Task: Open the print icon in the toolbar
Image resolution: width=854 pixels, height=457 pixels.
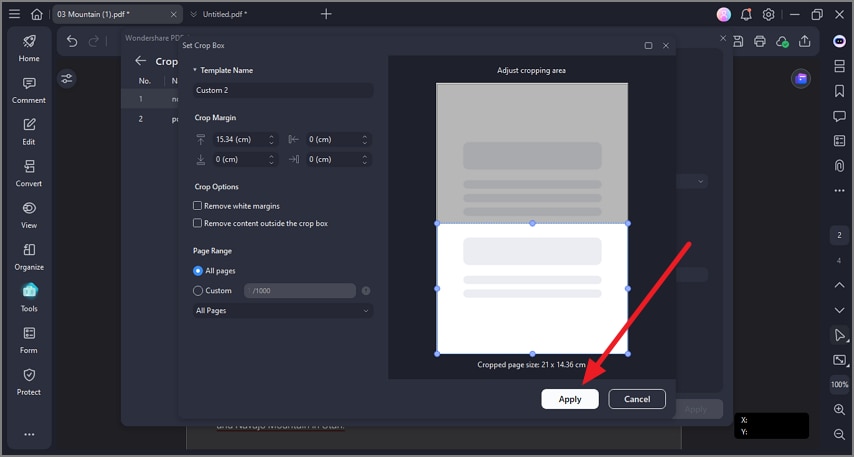Action: pyautogui.click(x=760, y=41)
